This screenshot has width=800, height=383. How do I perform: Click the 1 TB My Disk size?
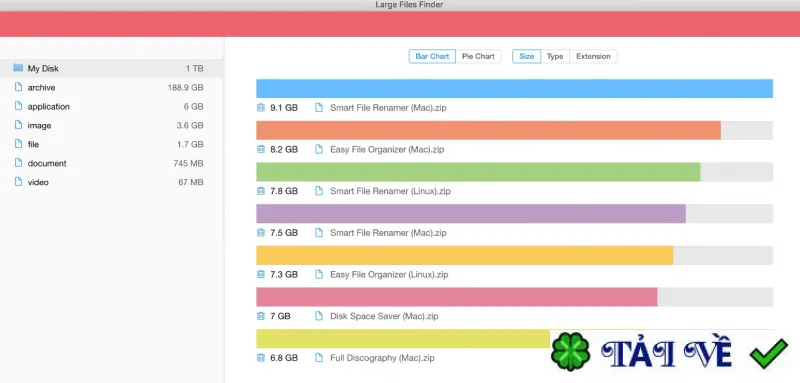[x=194, y=68]
